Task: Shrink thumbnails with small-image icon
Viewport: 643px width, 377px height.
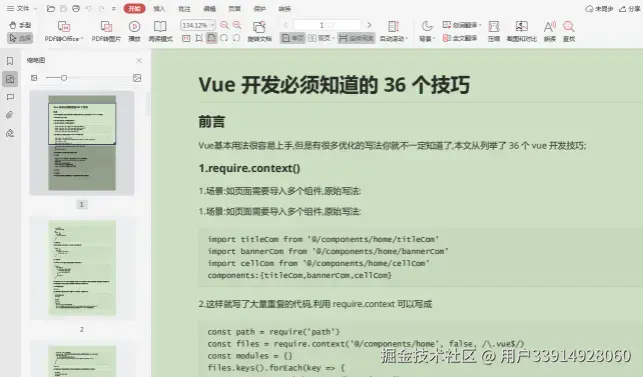Action: [34, 78]
